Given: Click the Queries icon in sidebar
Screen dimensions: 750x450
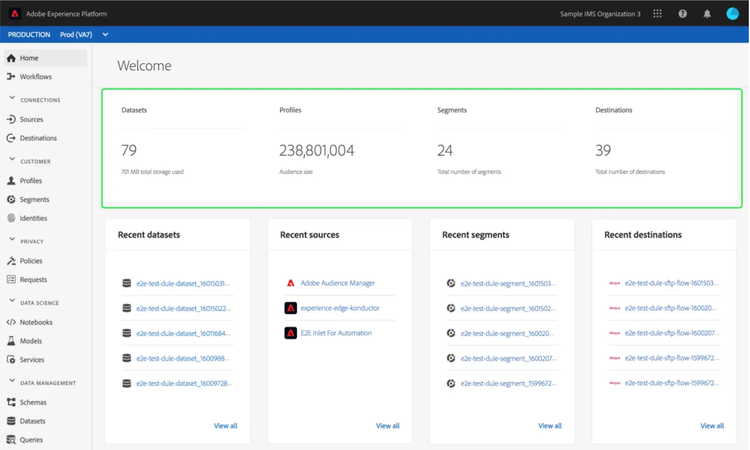Looking at the screenshot, I should 11,439.
